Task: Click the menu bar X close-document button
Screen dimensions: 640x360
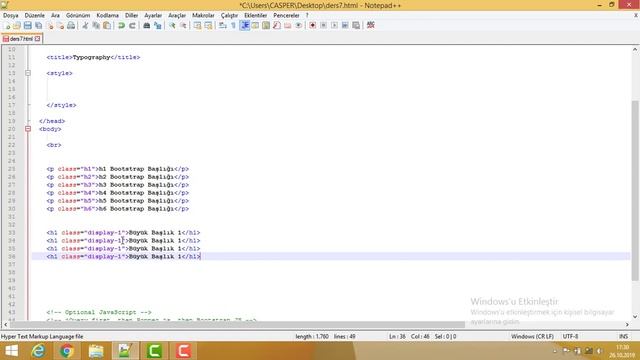Action: tap(636, 15)
